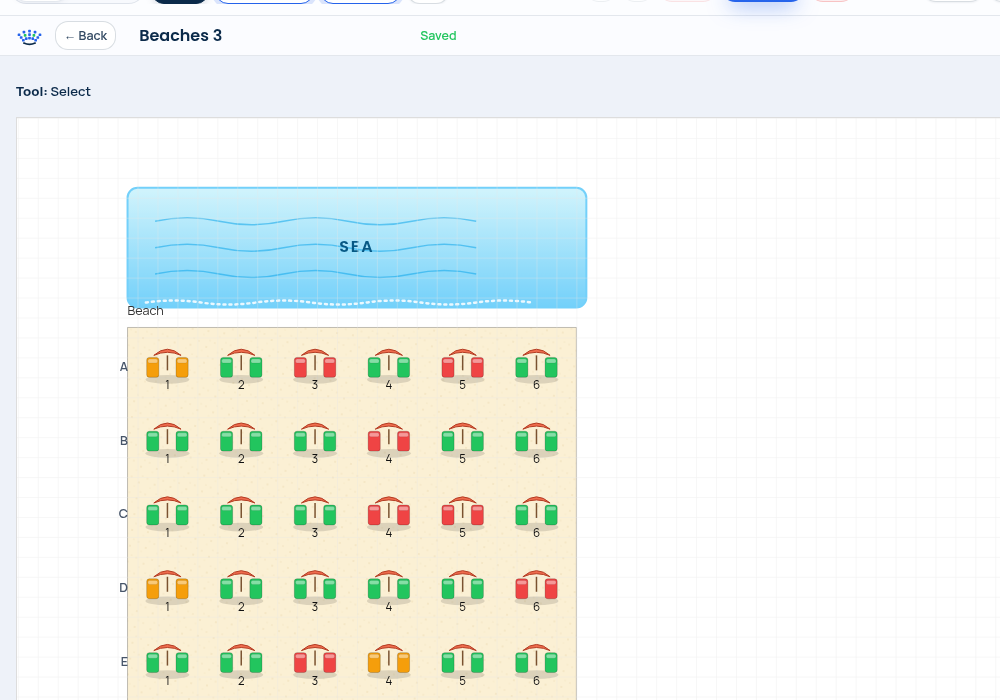Viewport: 1000px width, 700px height.
Task: Select the orange umbrella A1
Action: pos(167,367)
